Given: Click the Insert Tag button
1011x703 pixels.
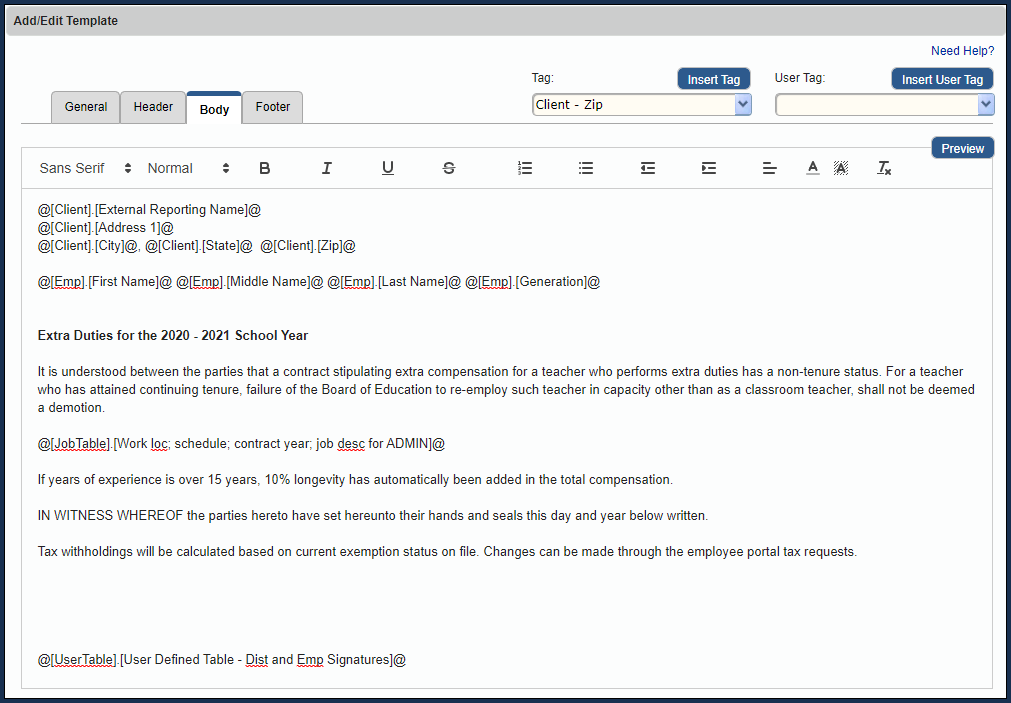Looking at the screenshot, I should click(713, 80).
